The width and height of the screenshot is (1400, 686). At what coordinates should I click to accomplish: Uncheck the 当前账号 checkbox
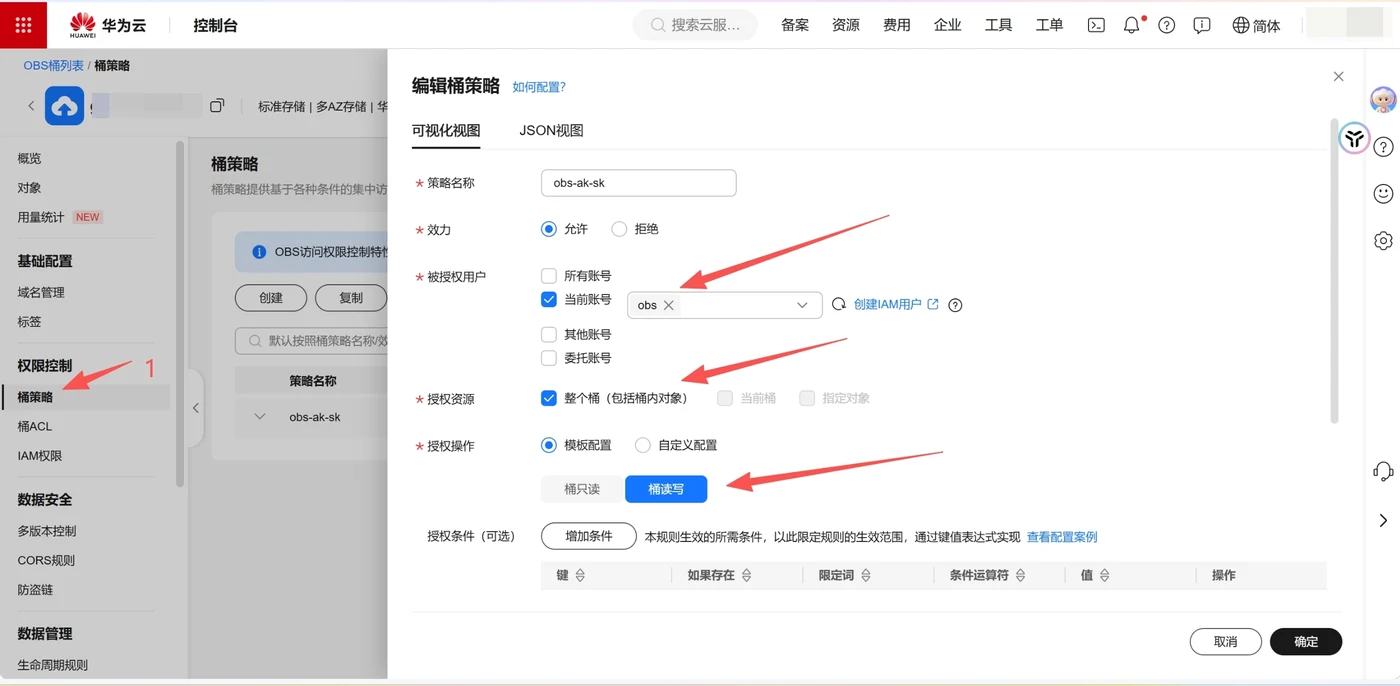pos(548,299)
